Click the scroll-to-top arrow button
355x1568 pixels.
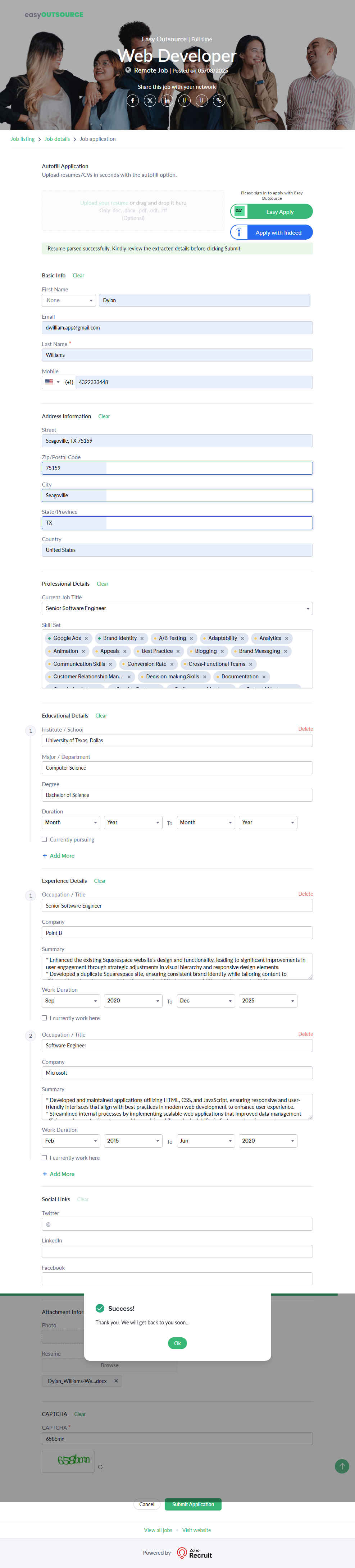point(342,1466)
